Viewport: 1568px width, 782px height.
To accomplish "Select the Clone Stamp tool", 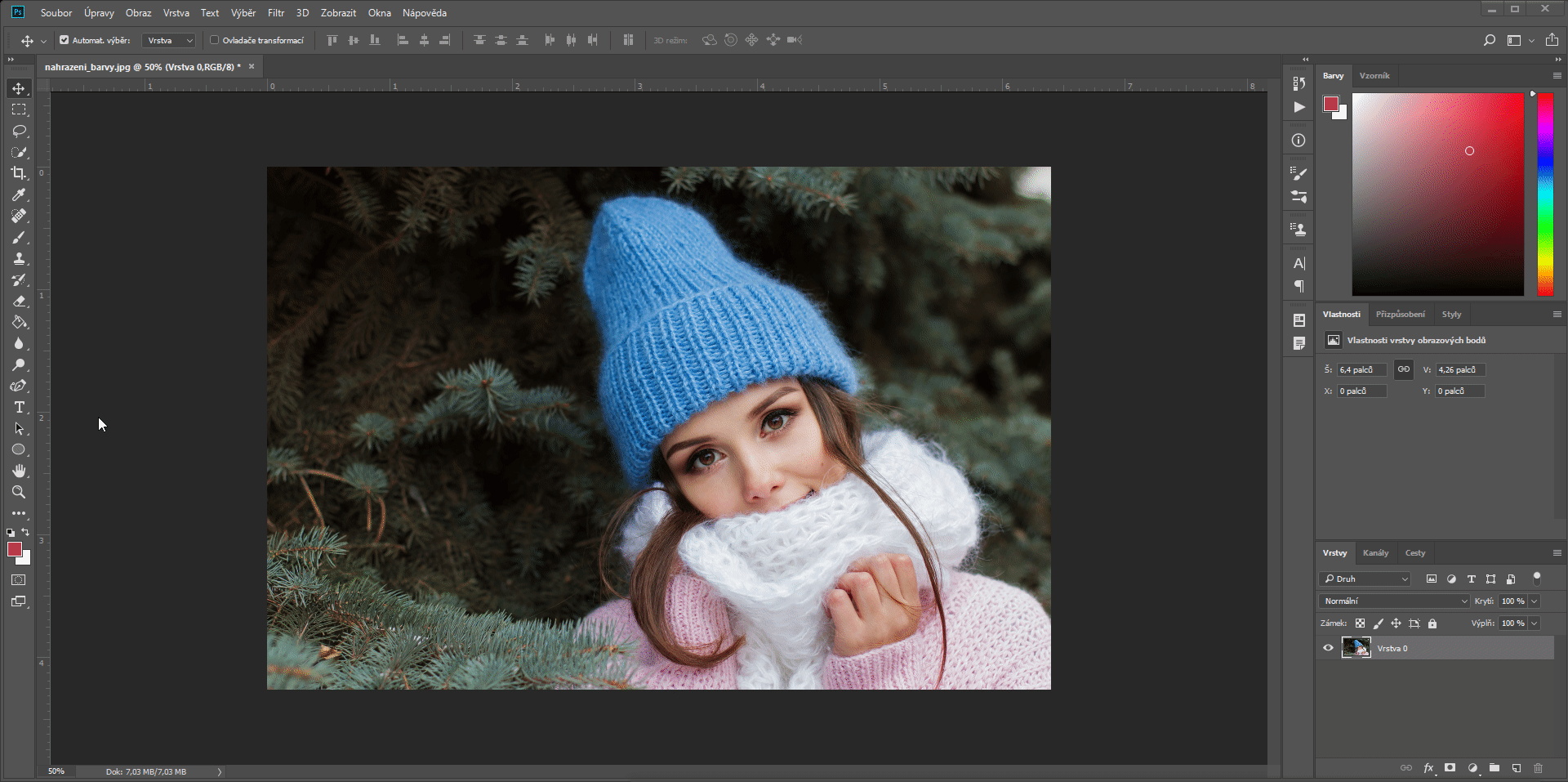I will (18, 258).
